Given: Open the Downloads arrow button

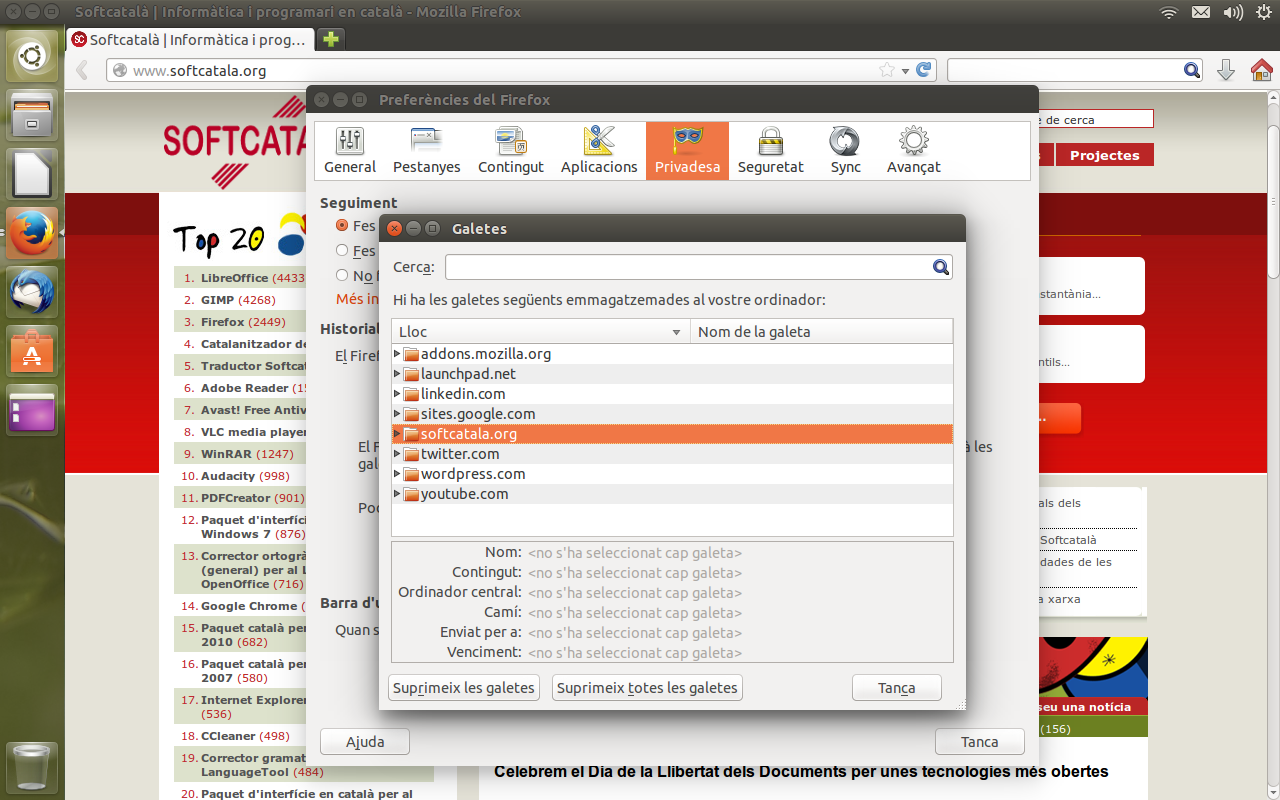Looking at the screenshot, I should pos(1226,70).
